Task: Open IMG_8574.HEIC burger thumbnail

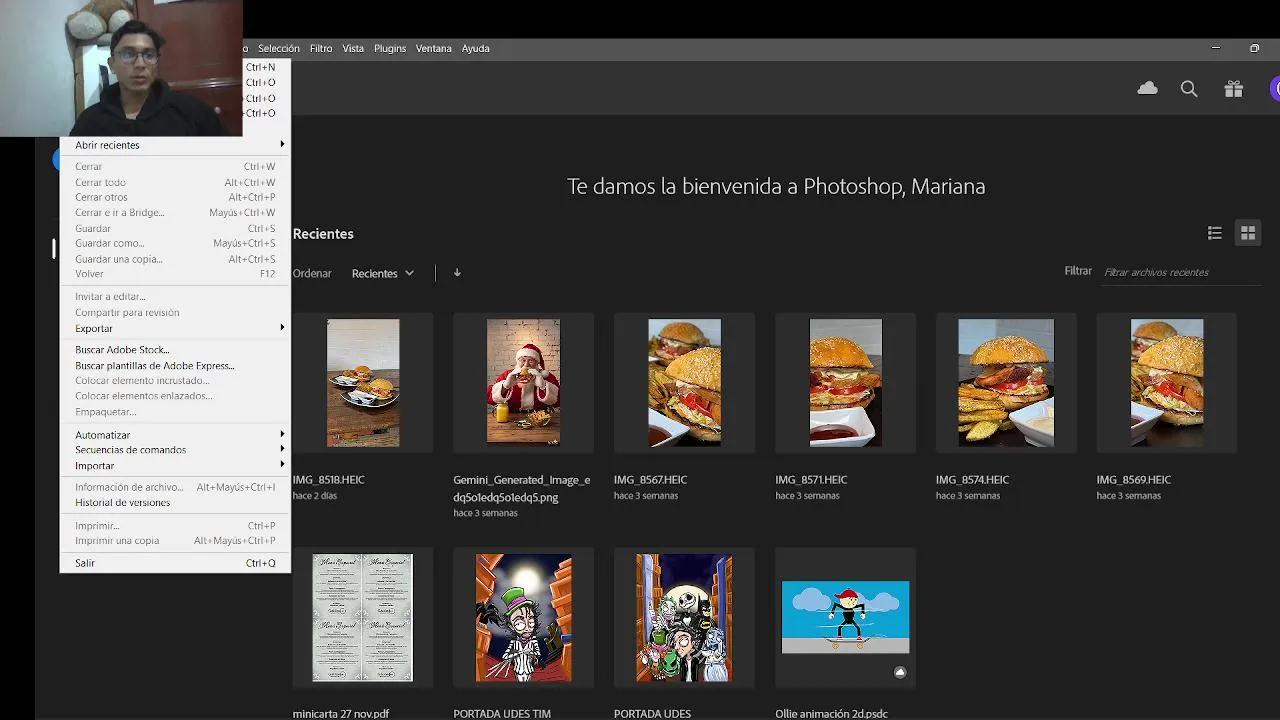Action: click(x=1006, y=383)
